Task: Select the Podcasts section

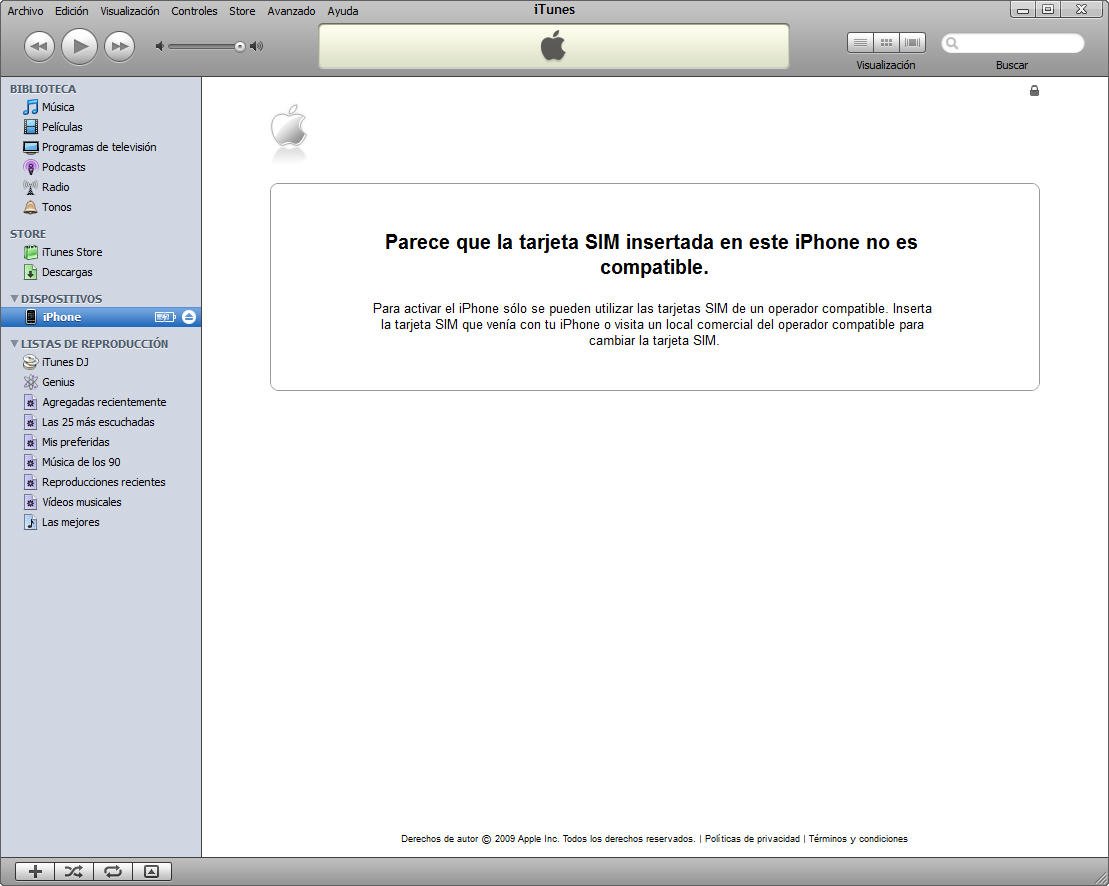Action: coord(63,167)
